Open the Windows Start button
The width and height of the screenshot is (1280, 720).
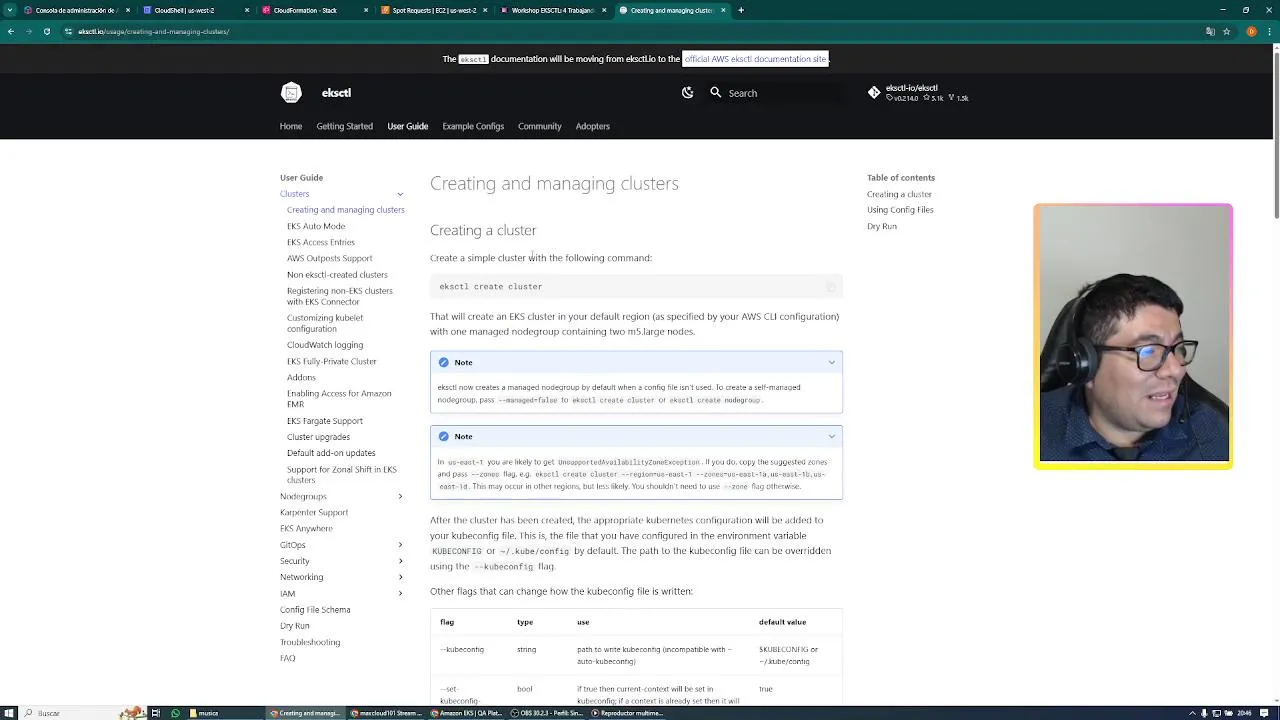pyautogui.click(x=9, y=713)
